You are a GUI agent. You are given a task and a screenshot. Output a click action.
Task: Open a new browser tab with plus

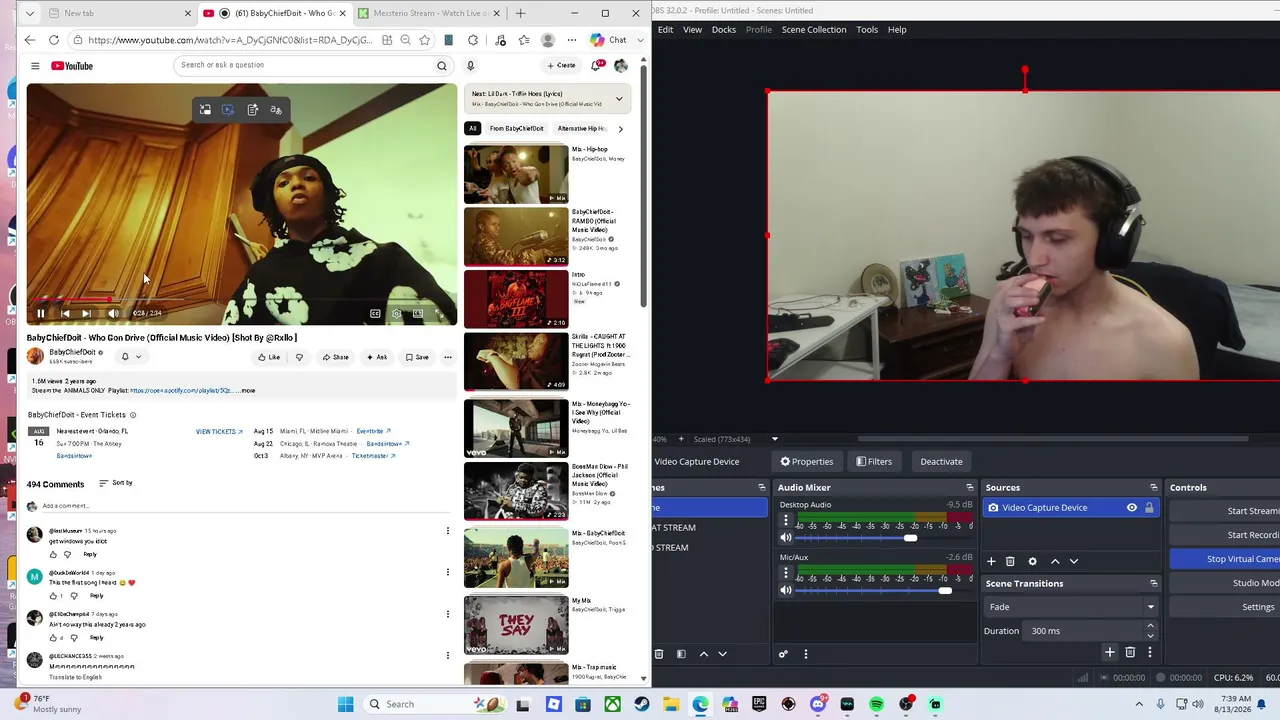[520, 13]
